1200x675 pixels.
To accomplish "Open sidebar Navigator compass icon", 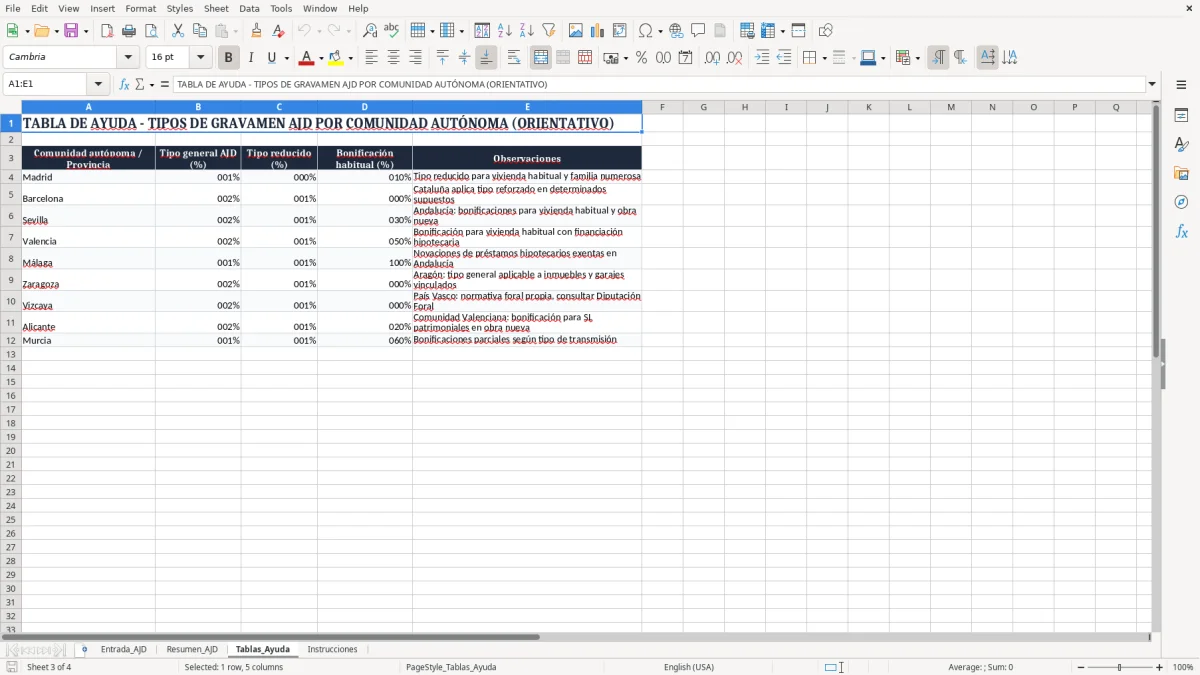I will point(1181,202).
